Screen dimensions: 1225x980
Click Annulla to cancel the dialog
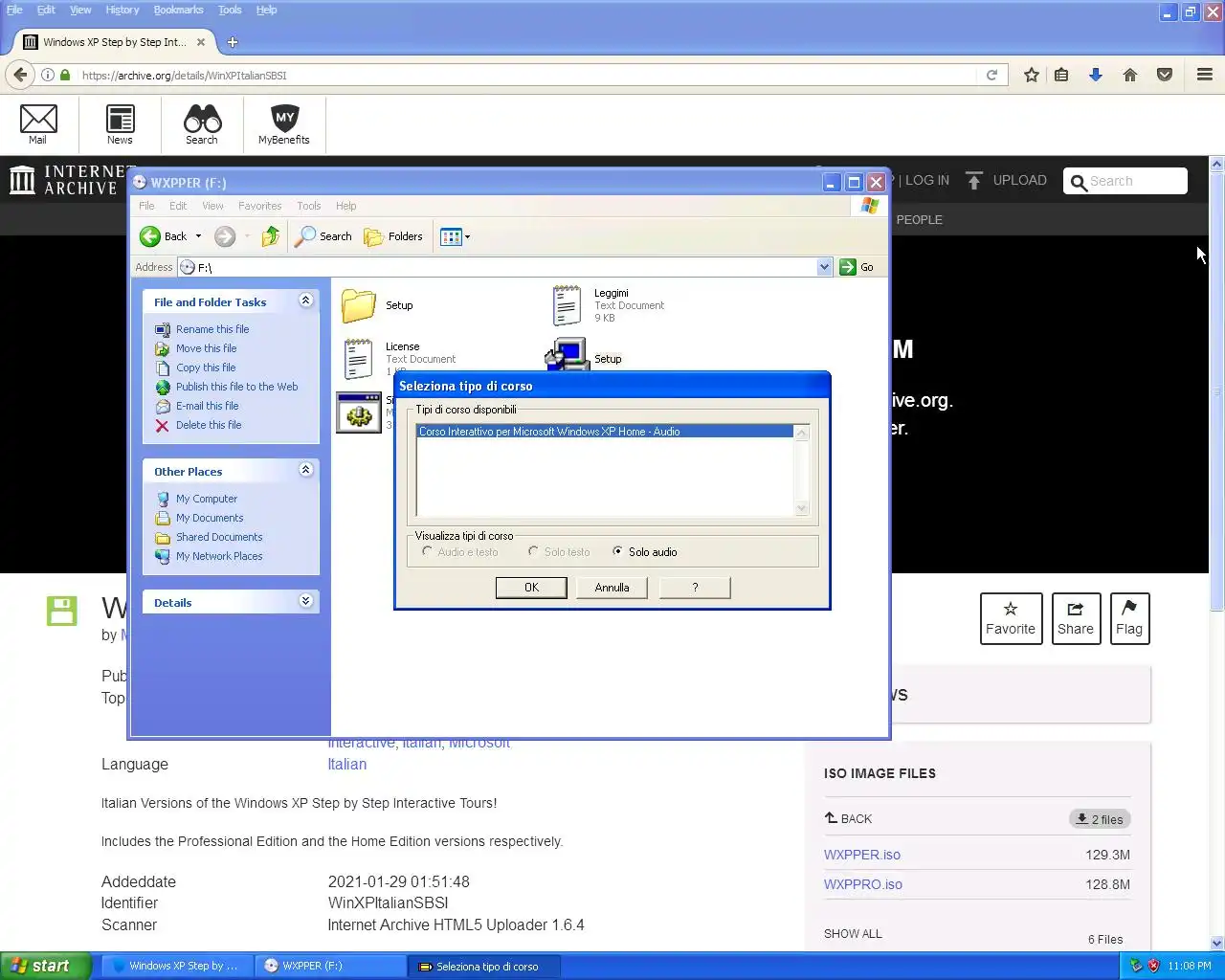[x=612, y=588]
